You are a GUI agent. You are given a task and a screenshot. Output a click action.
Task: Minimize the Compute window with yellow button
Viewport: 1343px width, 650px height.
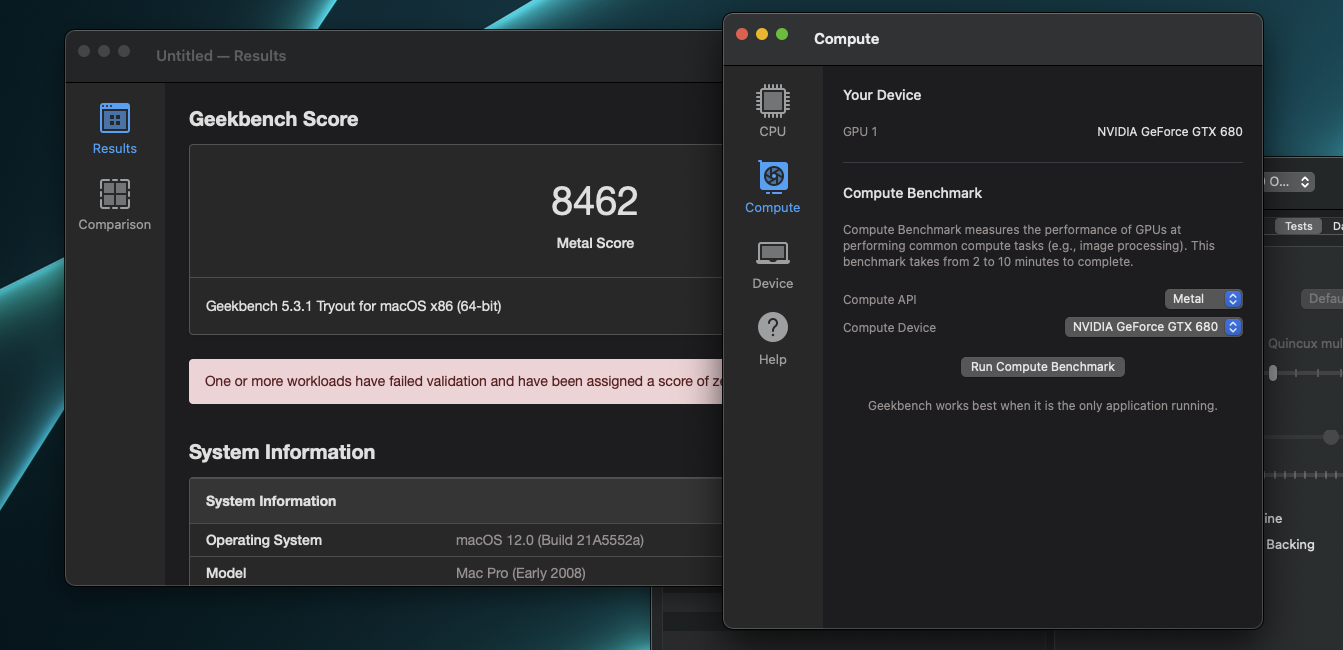pyautogui.click(x=762, y=34)
